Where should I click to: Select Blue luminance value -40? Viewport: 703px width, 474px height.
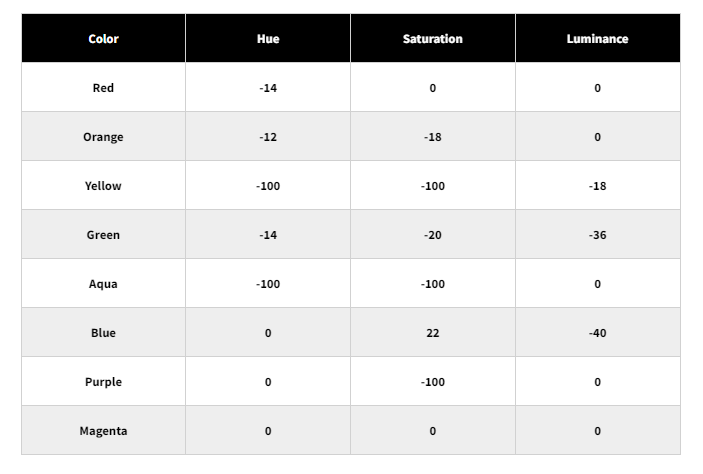[597, 333]
